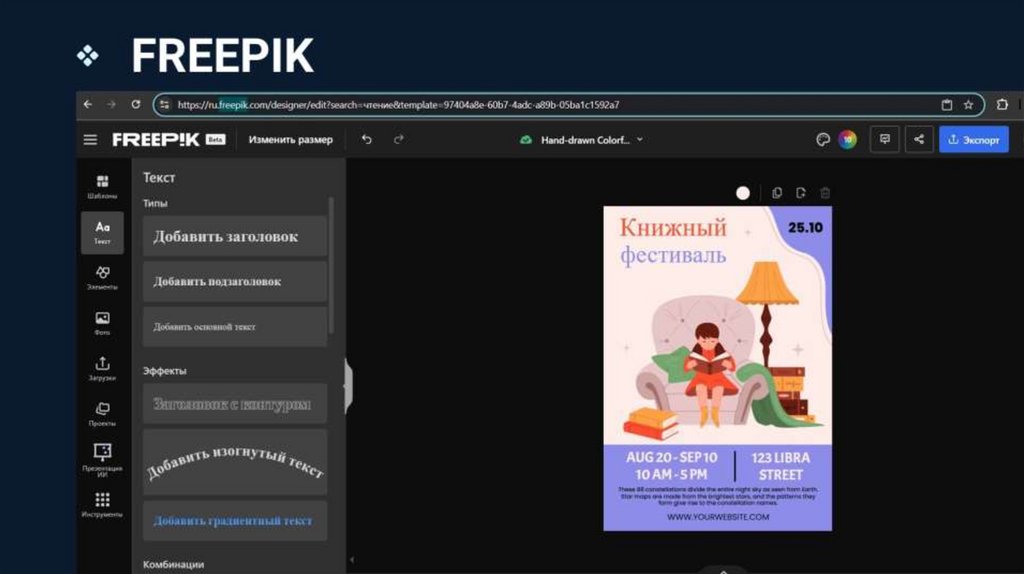Viewport: 1024px width, 574px height.
Task: Choose the 'Заголовок с контуром' outline effect
Action: (x=235, y=404)
